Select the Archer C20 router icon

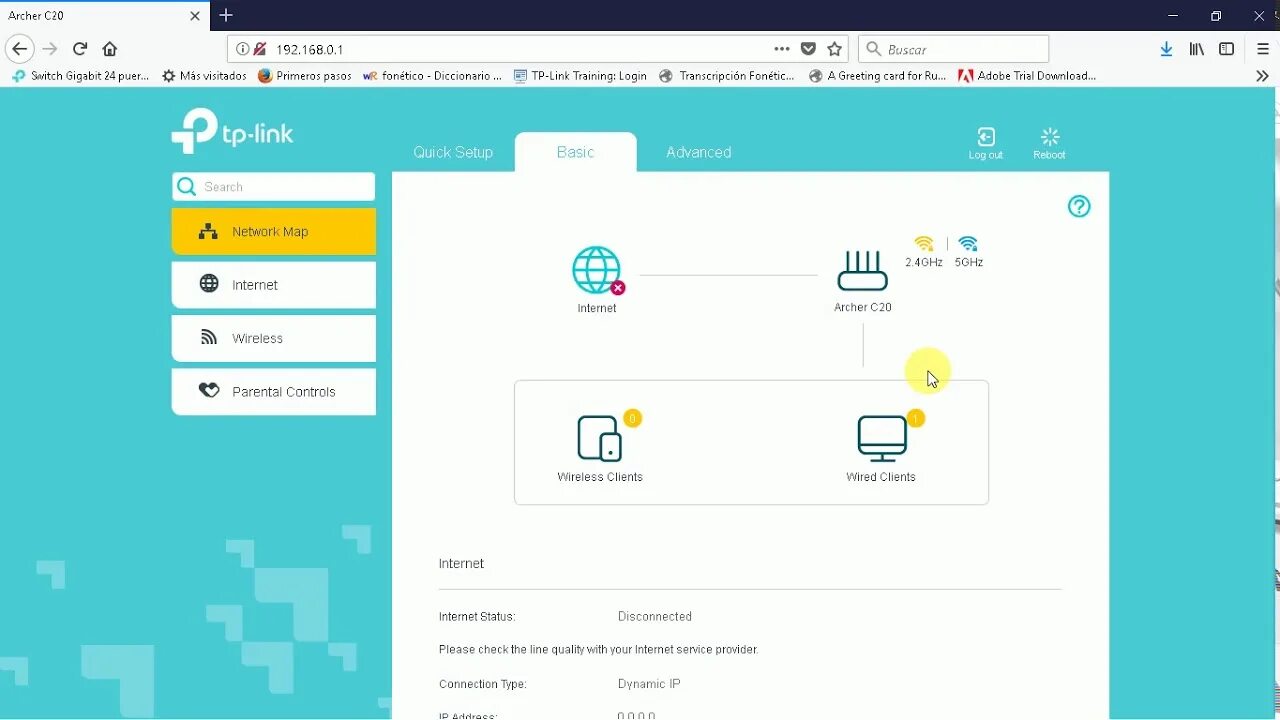(x=862, y=271)
